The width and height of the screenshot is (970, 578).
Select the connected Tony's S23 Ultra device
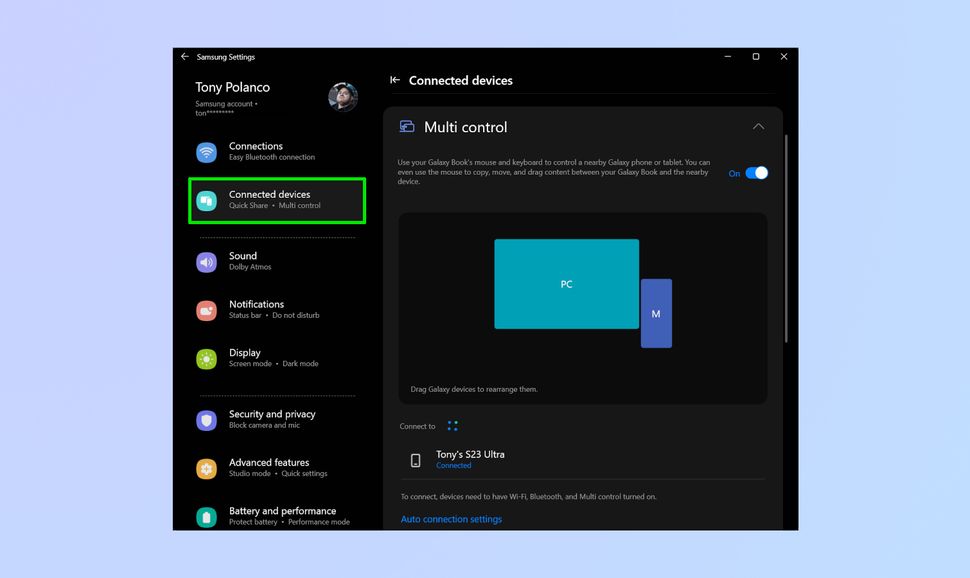(x=470, y=459)
